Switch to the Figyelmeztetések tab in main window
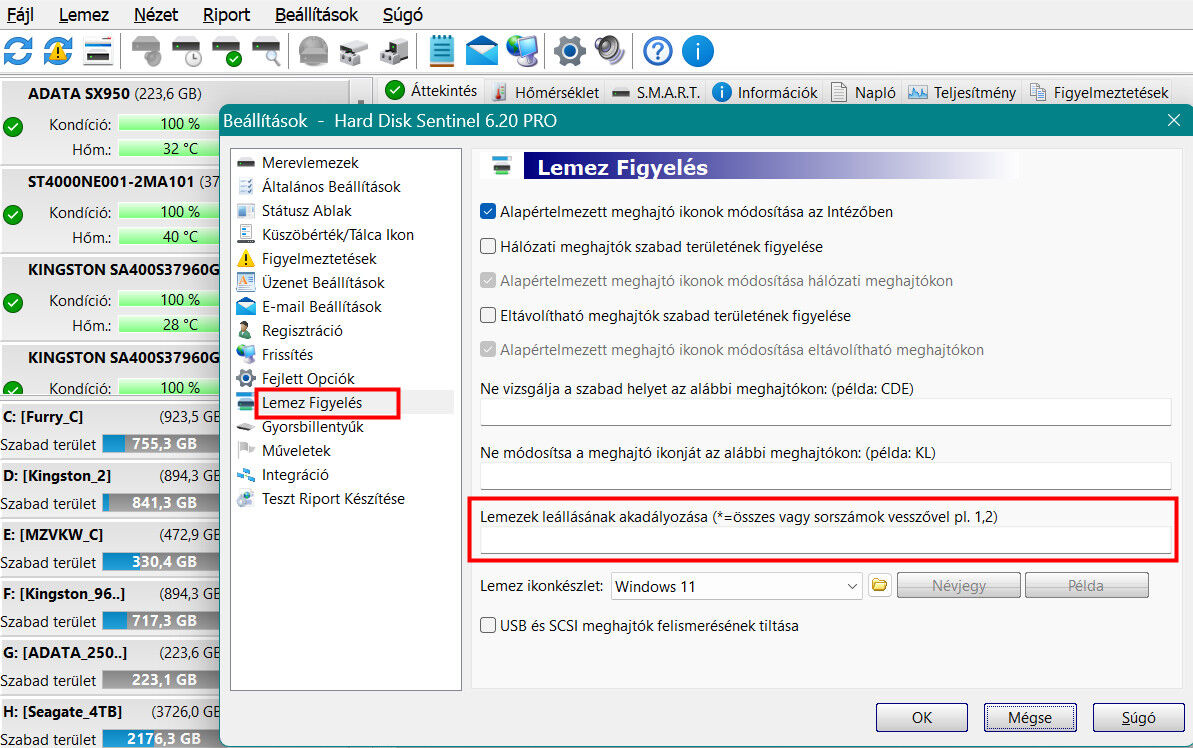1193x748 pixels. click(x=1099, y=93)
